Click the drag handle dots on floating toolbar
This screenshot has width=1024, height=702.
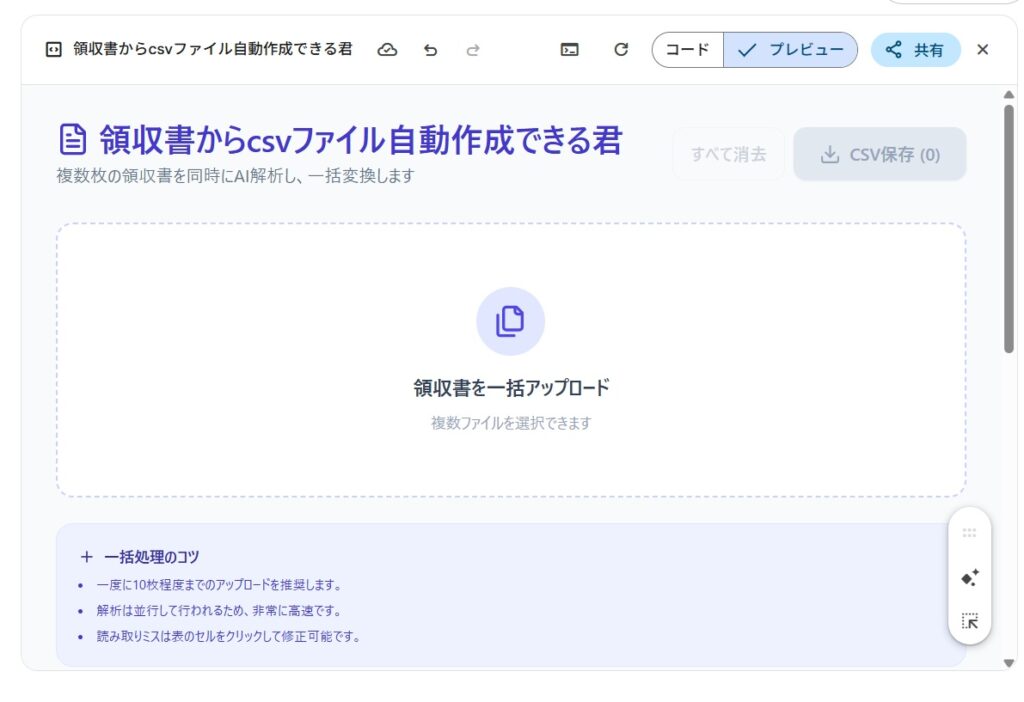coord(969,533)
